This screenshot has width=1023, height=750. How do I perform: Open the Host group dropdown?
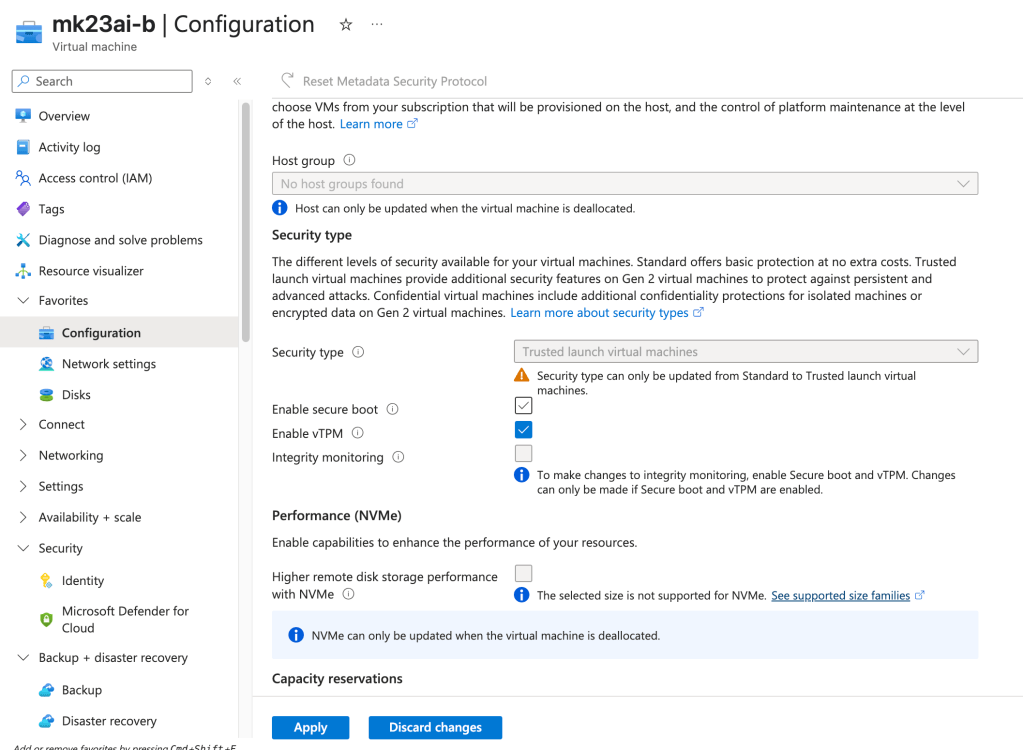(624, 184)
